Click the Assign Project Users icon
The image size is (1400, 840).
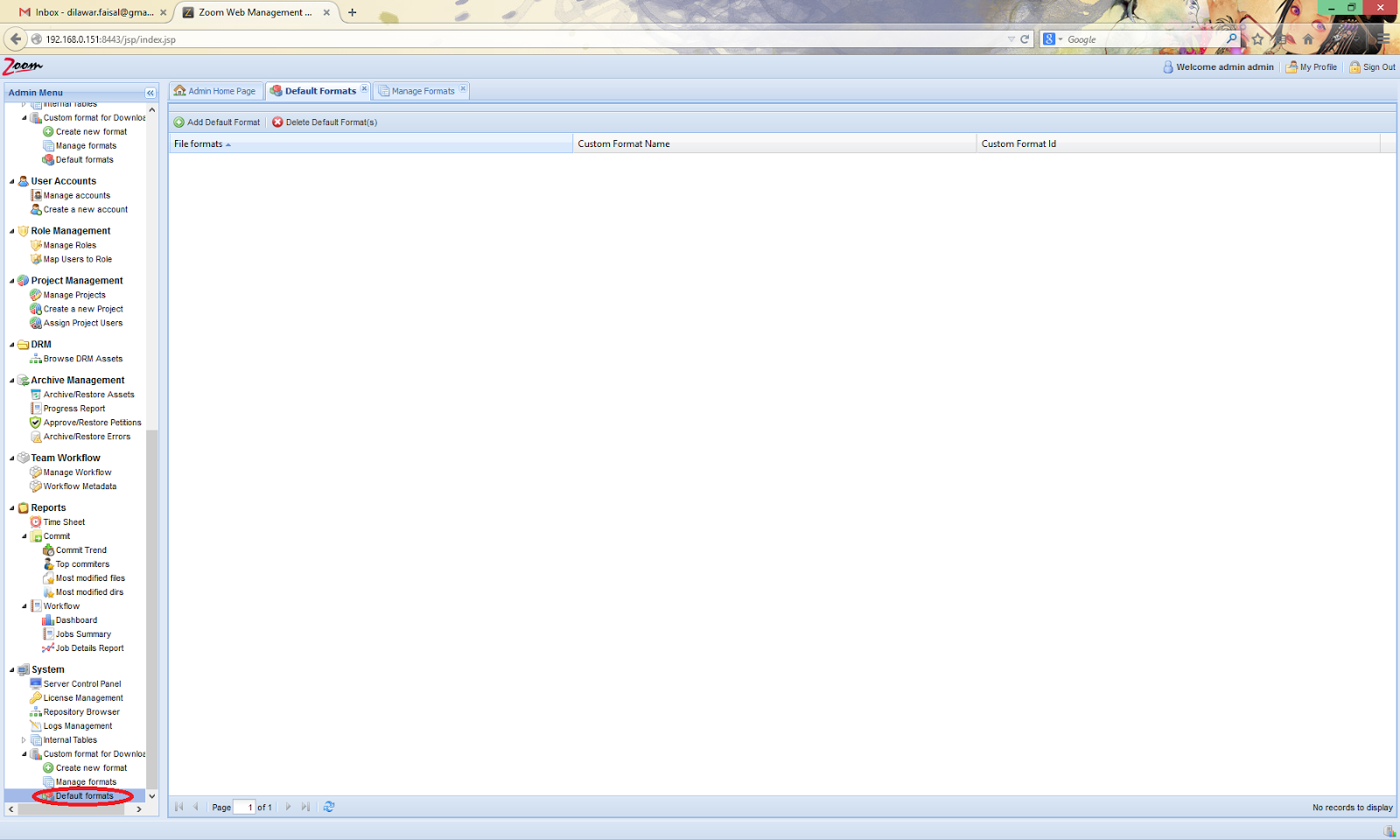pos(36,323)
